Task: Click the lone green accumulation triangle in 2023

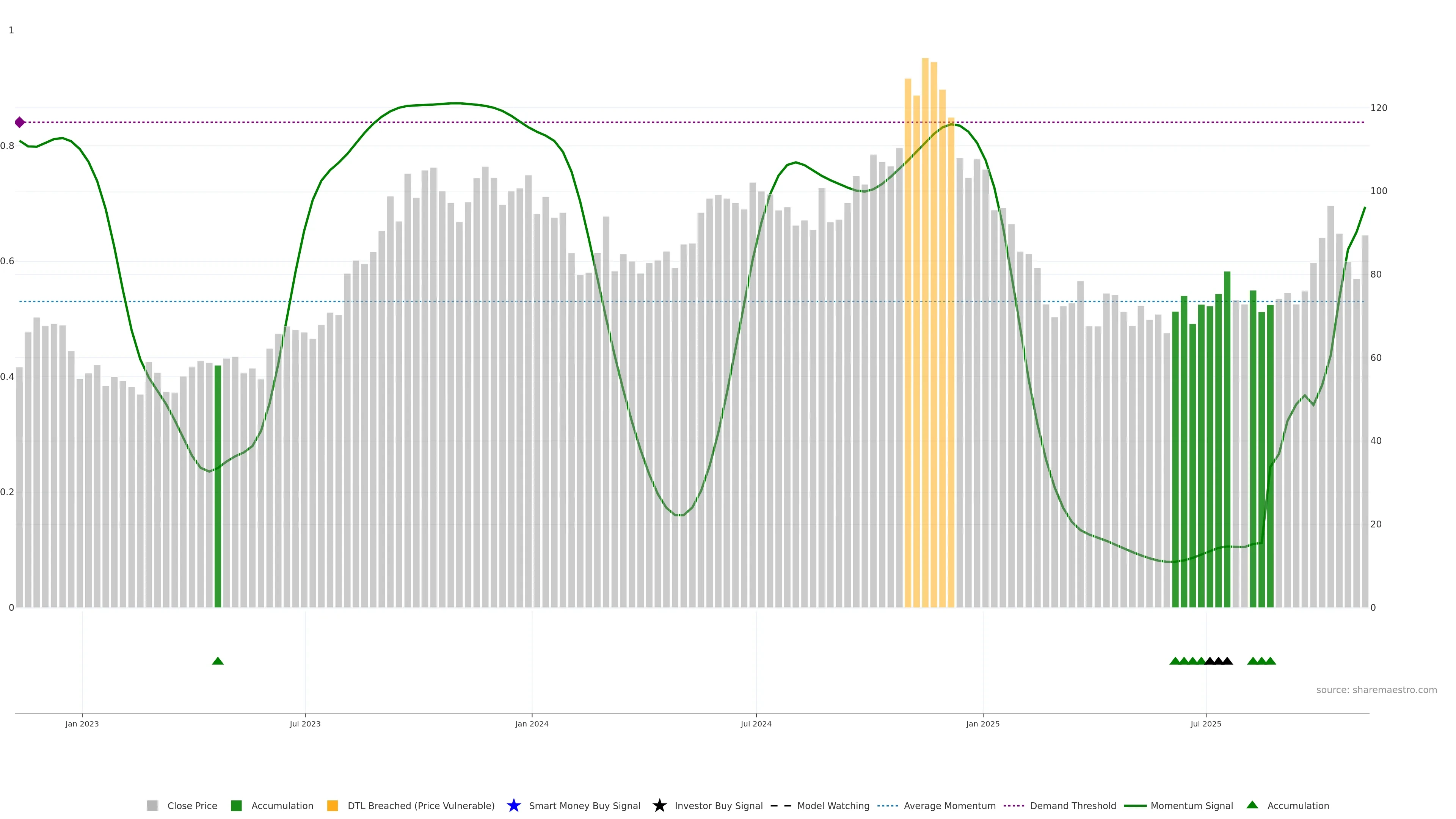Action: (x=218, y=661)
